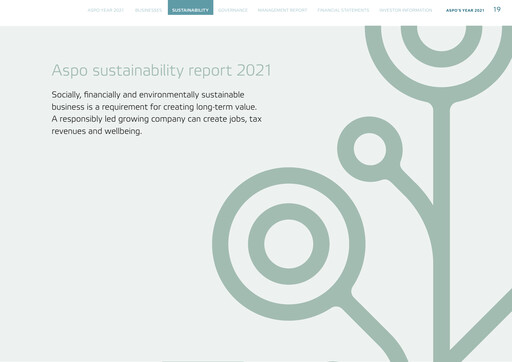Click the line 'business is a requirement for creating long-term value.'
Image resolution: width=512 pixels, height=362 pixels.
(154, 107)
